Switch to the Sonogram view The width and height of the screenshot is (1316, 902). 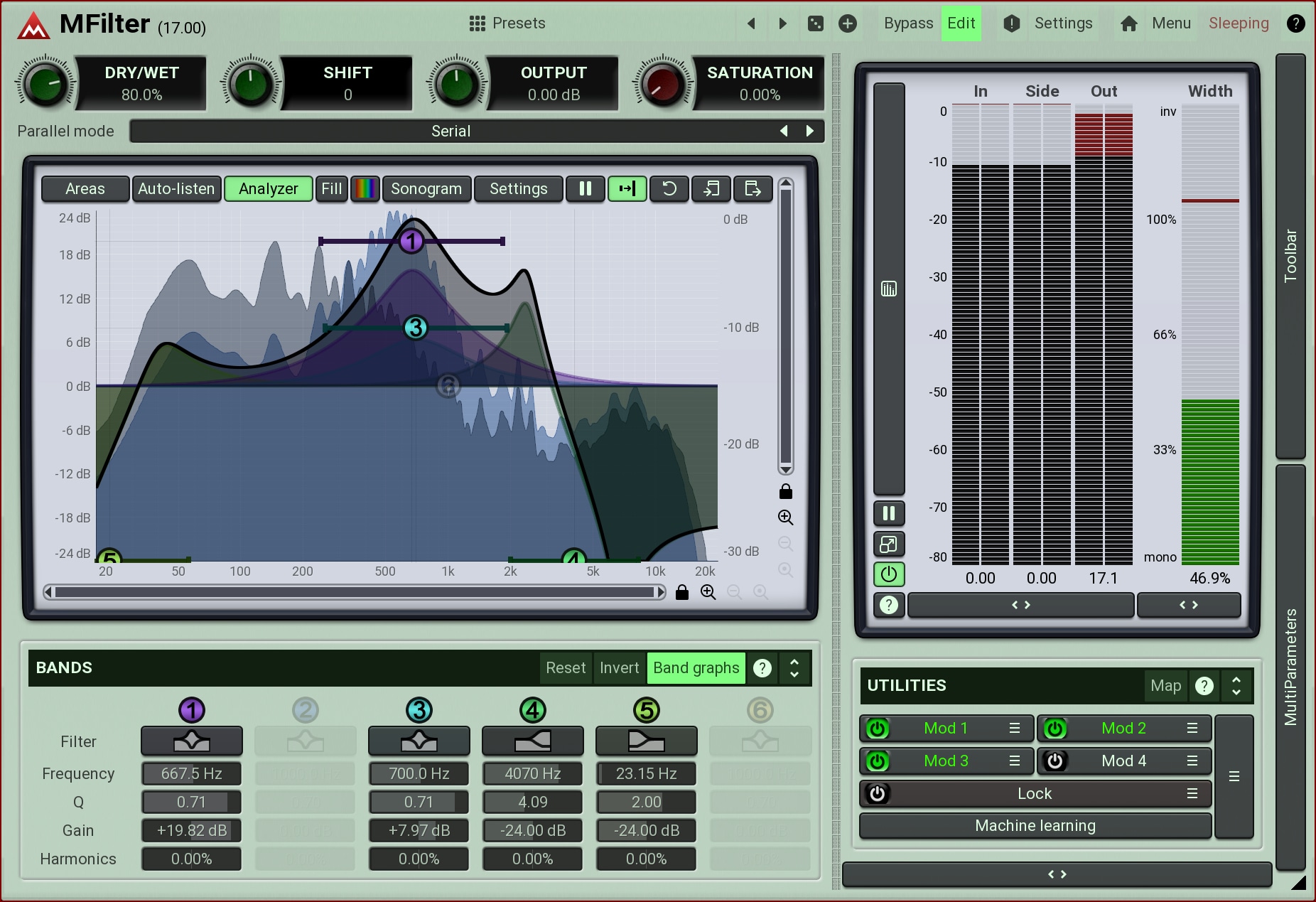click(x=426, y=189)
